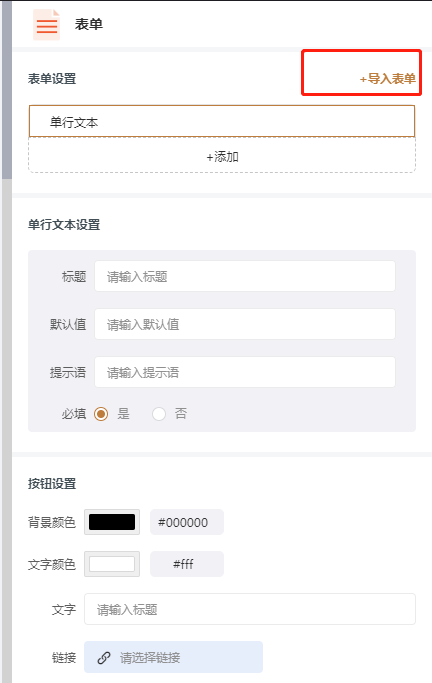Select the 单行文本 form item
The width and height of the screenshot is (432, 683).
pos(222,121)
